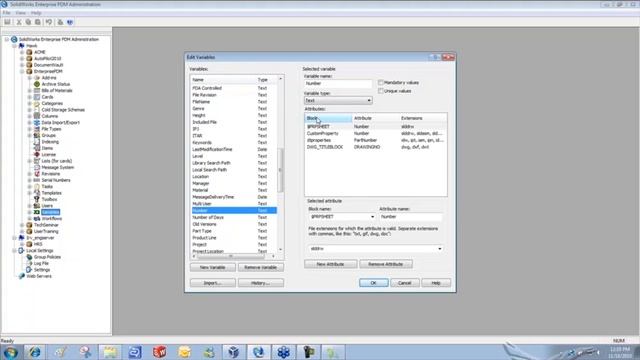This screenshot has width=640, height=360.
Task: Open the red SolidWorks taskbar icon
Action: [160, 352]
